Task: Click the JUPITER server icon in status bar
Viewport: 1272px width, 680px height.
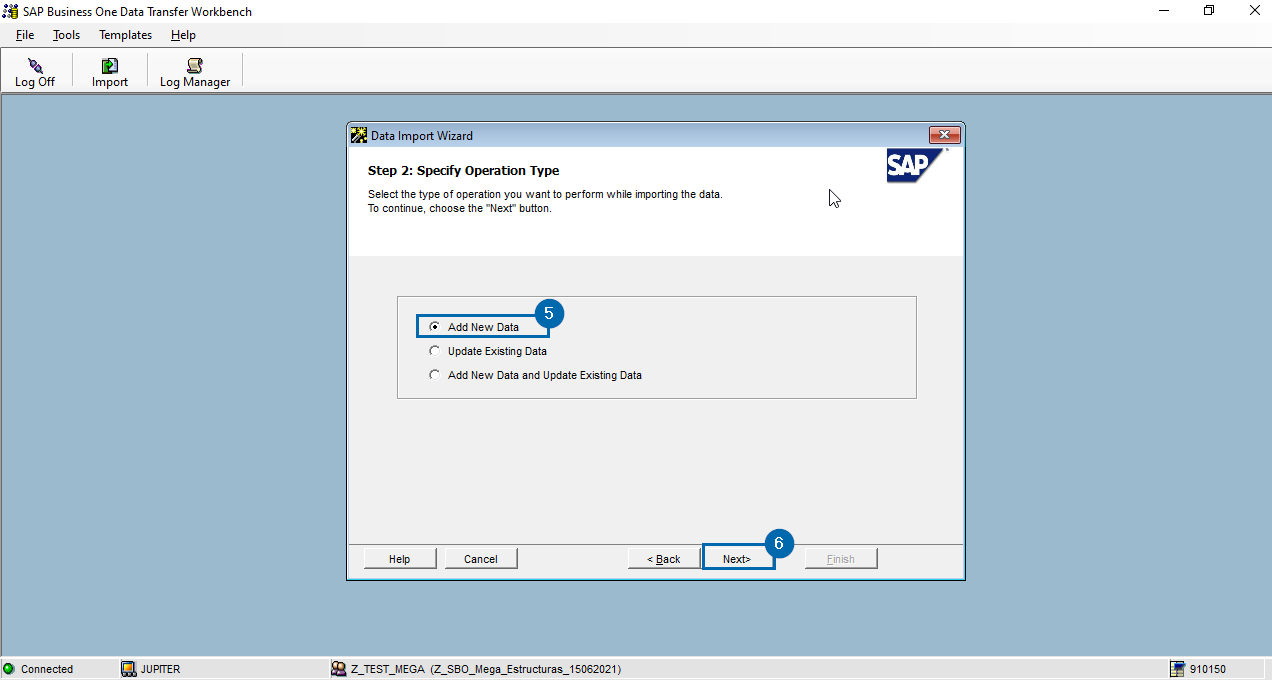Action: coord(128,669)
